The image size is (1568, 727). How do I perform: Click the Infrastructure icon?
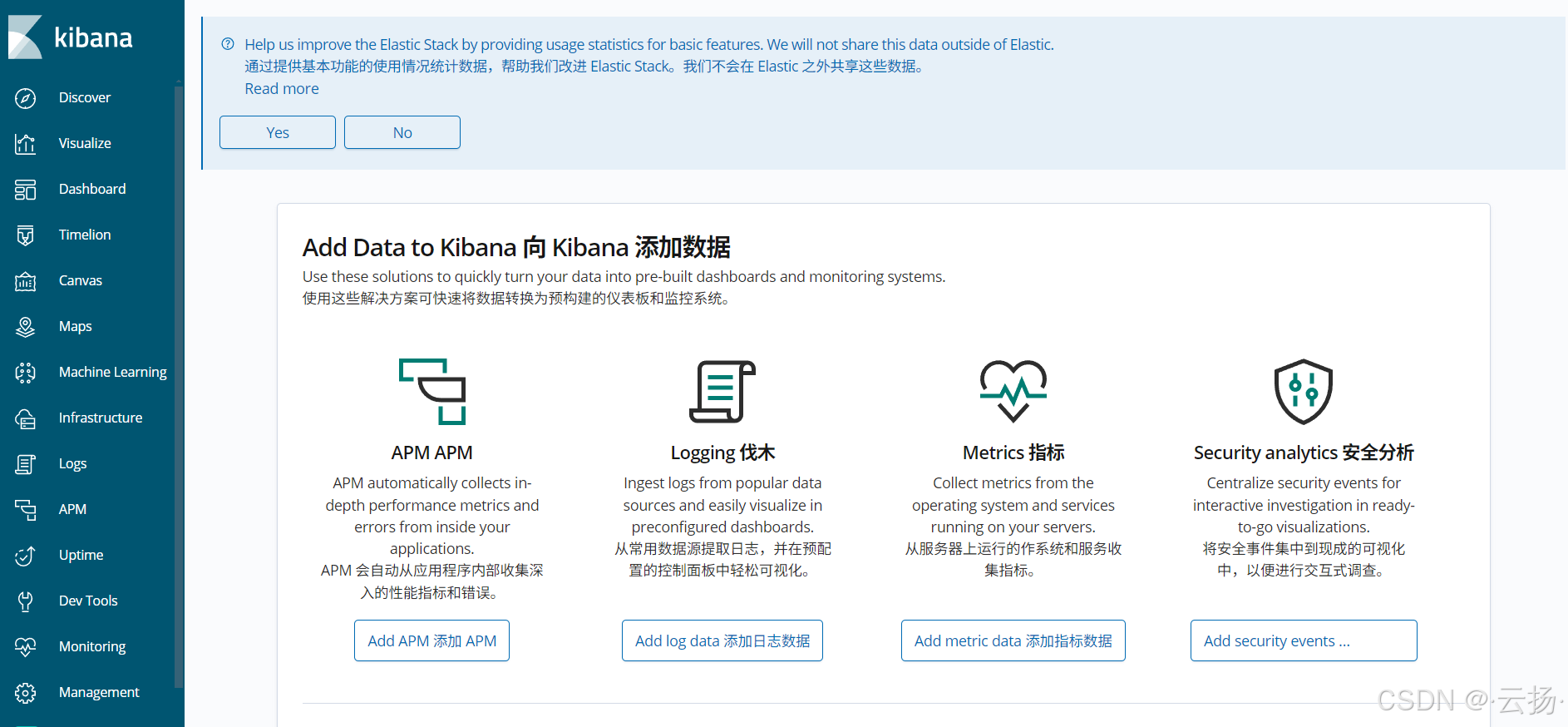pyautogui.click(x=26, y=418)
